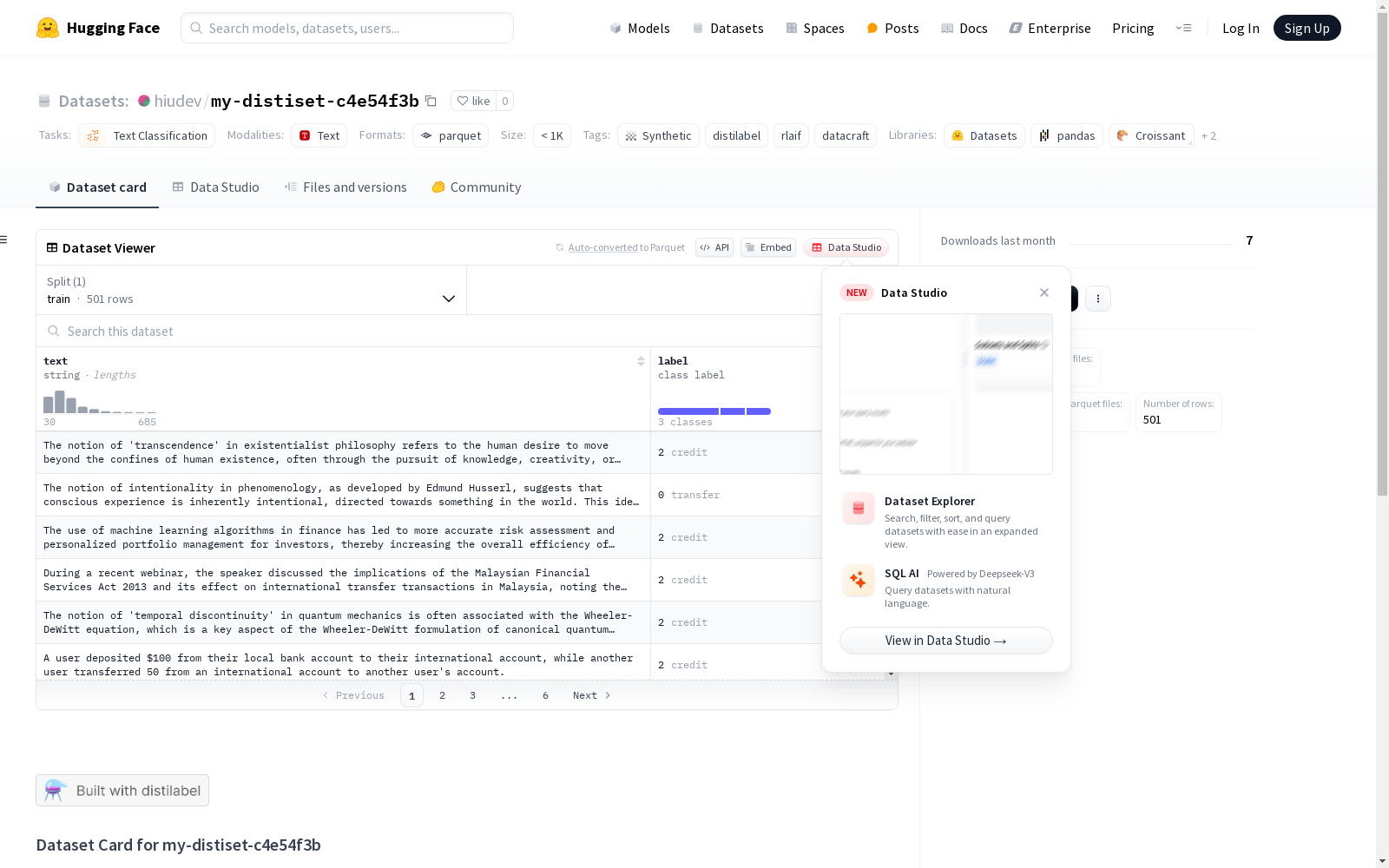Open the Embed button in Dataset Viewer

click(768, 247)
